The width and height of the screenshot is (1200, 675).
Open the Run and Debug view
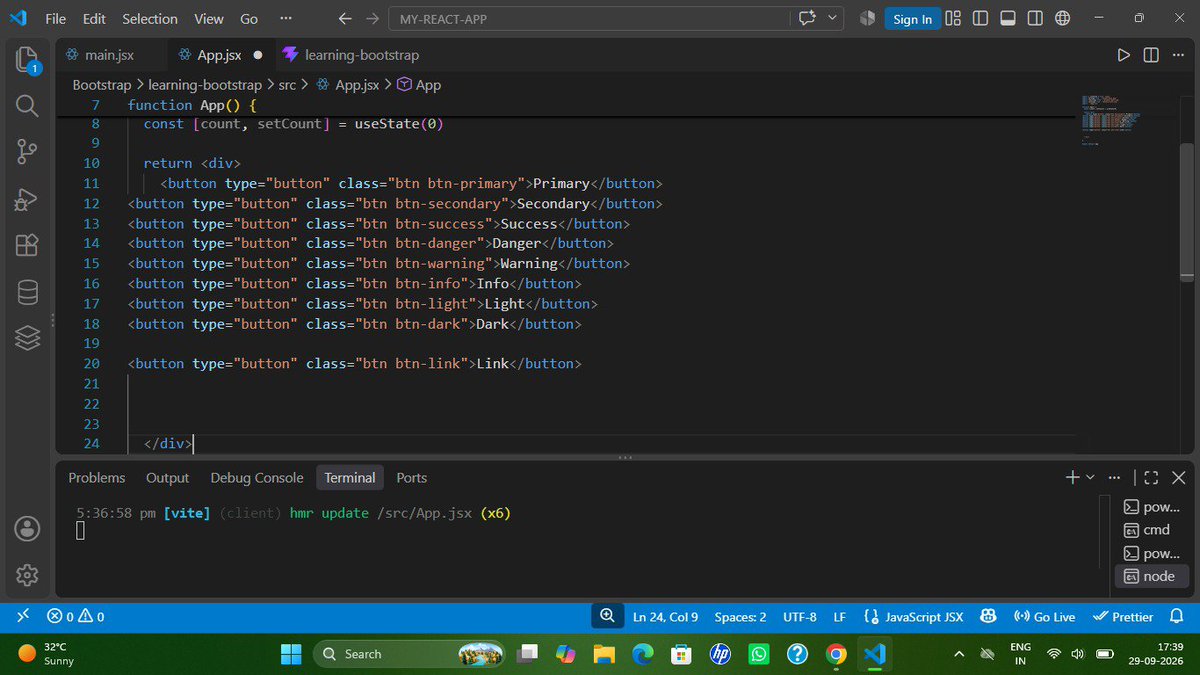tap(27, 199)
